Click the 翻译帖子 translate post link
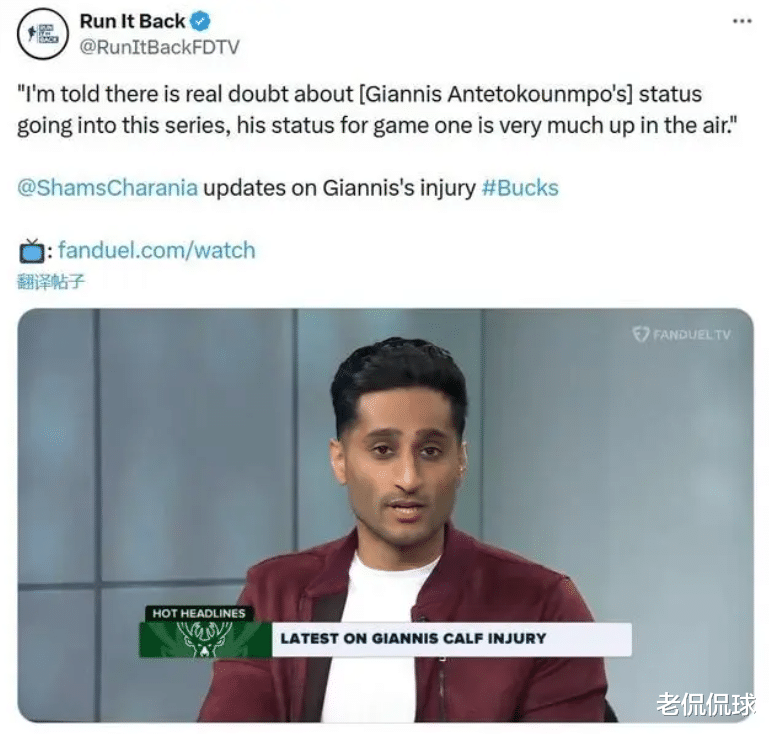The height and width of the screenshot is (734, 769). (51, 282)
